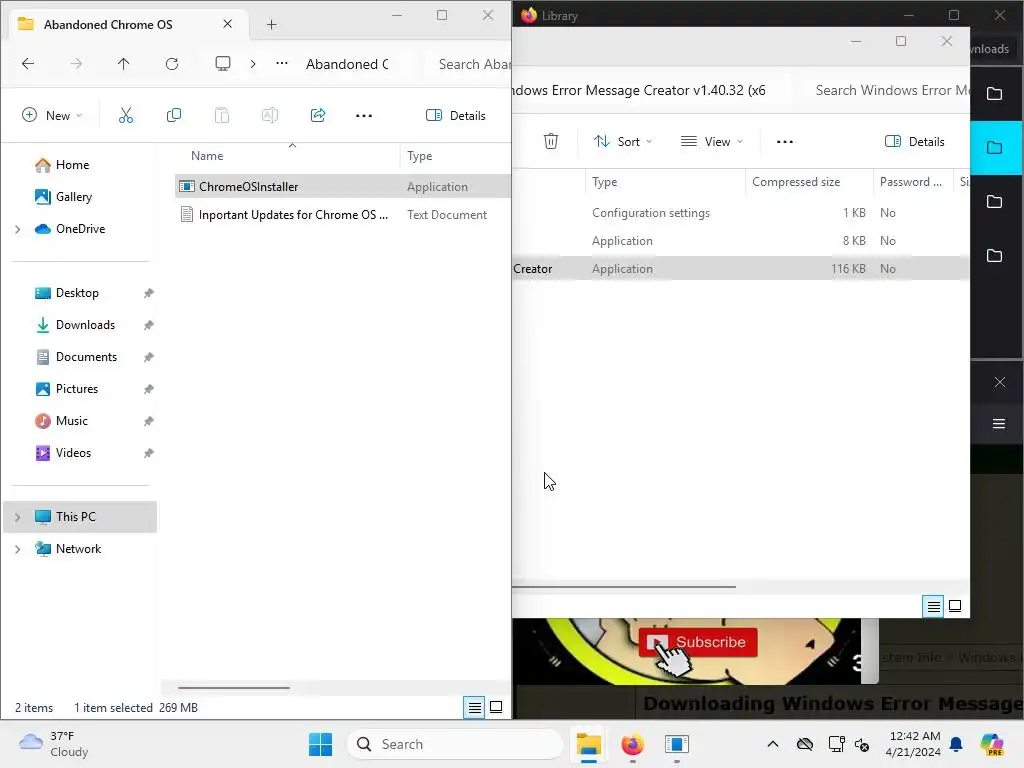Click the top folder icon in the Library sidebar
Viewport: 1024px width, 768px height.
pos(994,93)
